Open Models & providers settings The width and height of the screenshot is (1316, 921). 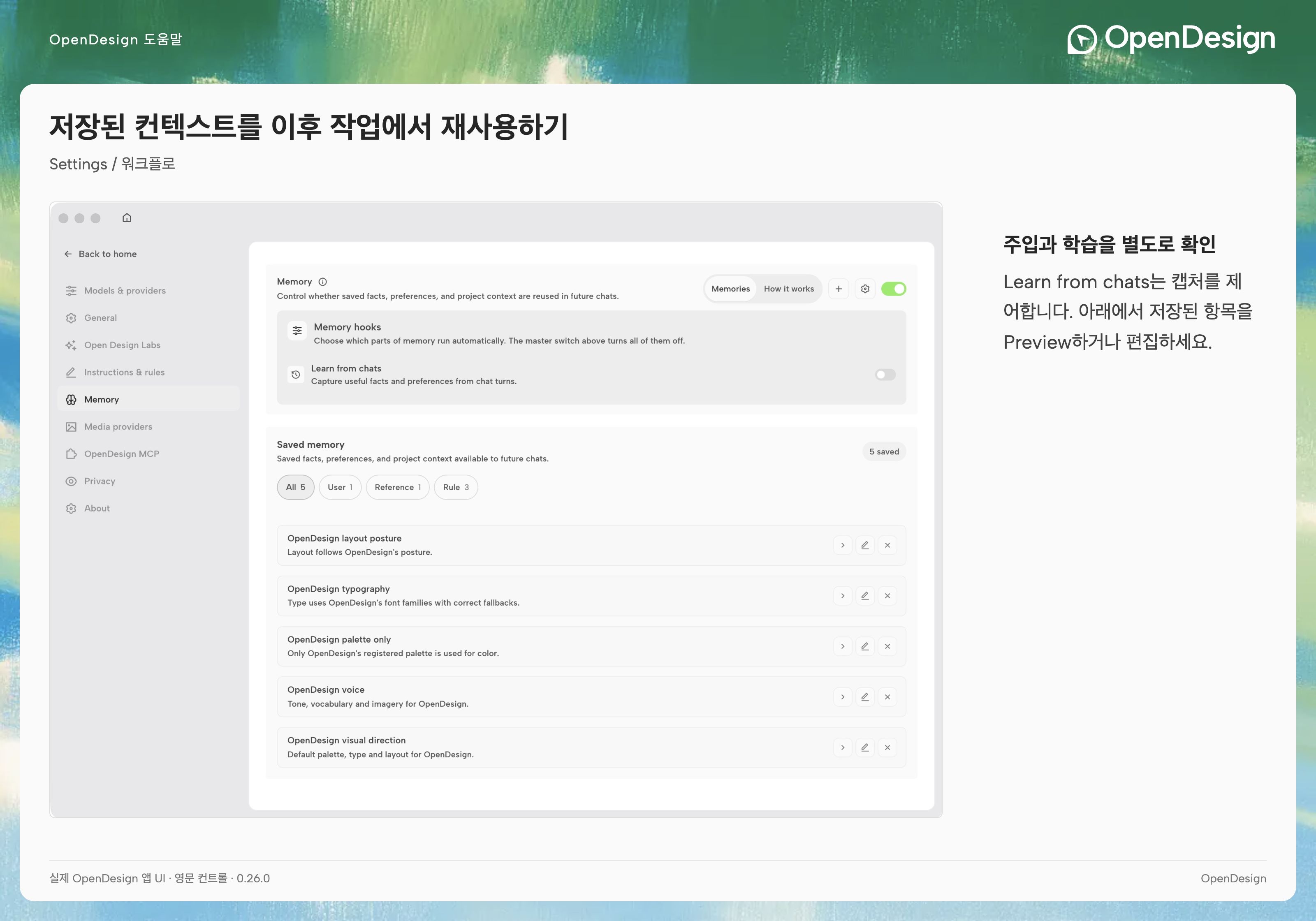point(148,291)
